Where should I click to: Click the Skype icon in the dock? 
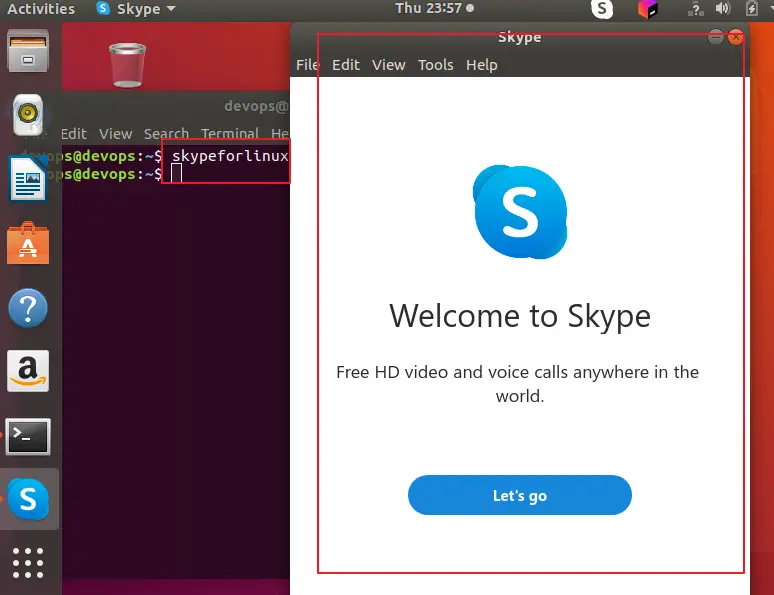[x=28, y=499]
